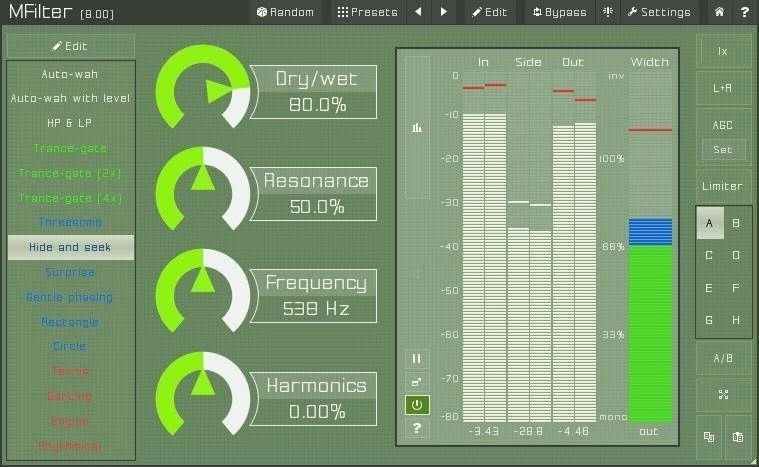
Task: Toggle the Bypass button
Action: point(559,12)
